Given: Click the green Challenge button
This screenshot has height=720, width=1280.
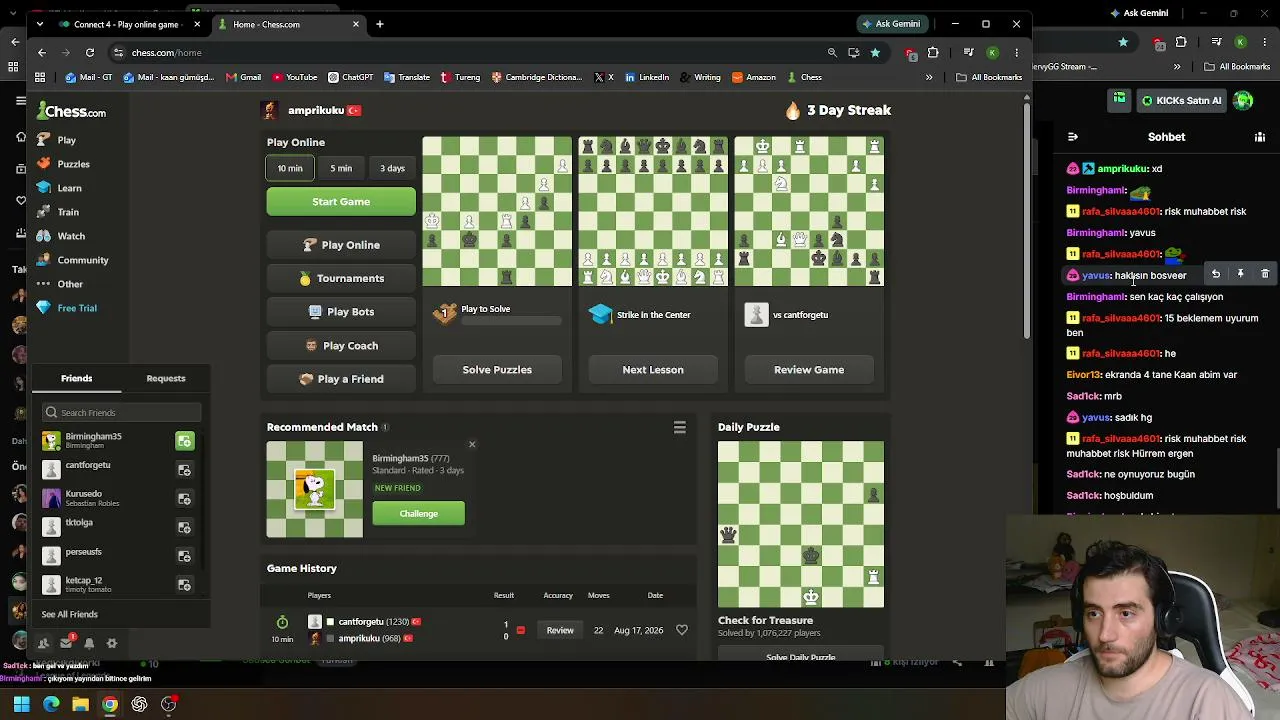Looking at the screenshot, I should pyautogui.click(x=419, y=514).
